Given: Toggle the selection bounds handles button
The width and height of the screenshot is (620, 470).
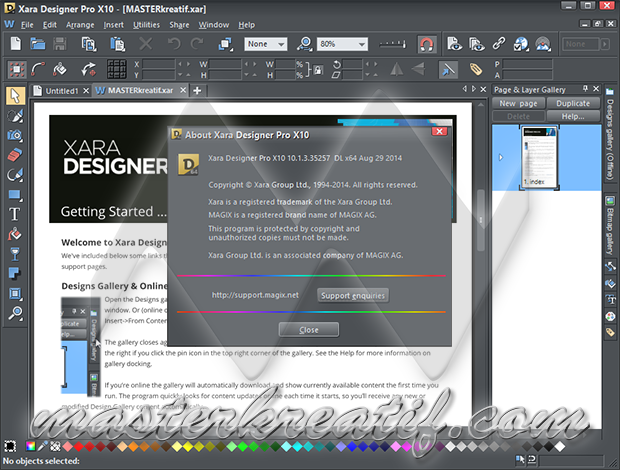Looking at the screenshot, I should point(17,70).
